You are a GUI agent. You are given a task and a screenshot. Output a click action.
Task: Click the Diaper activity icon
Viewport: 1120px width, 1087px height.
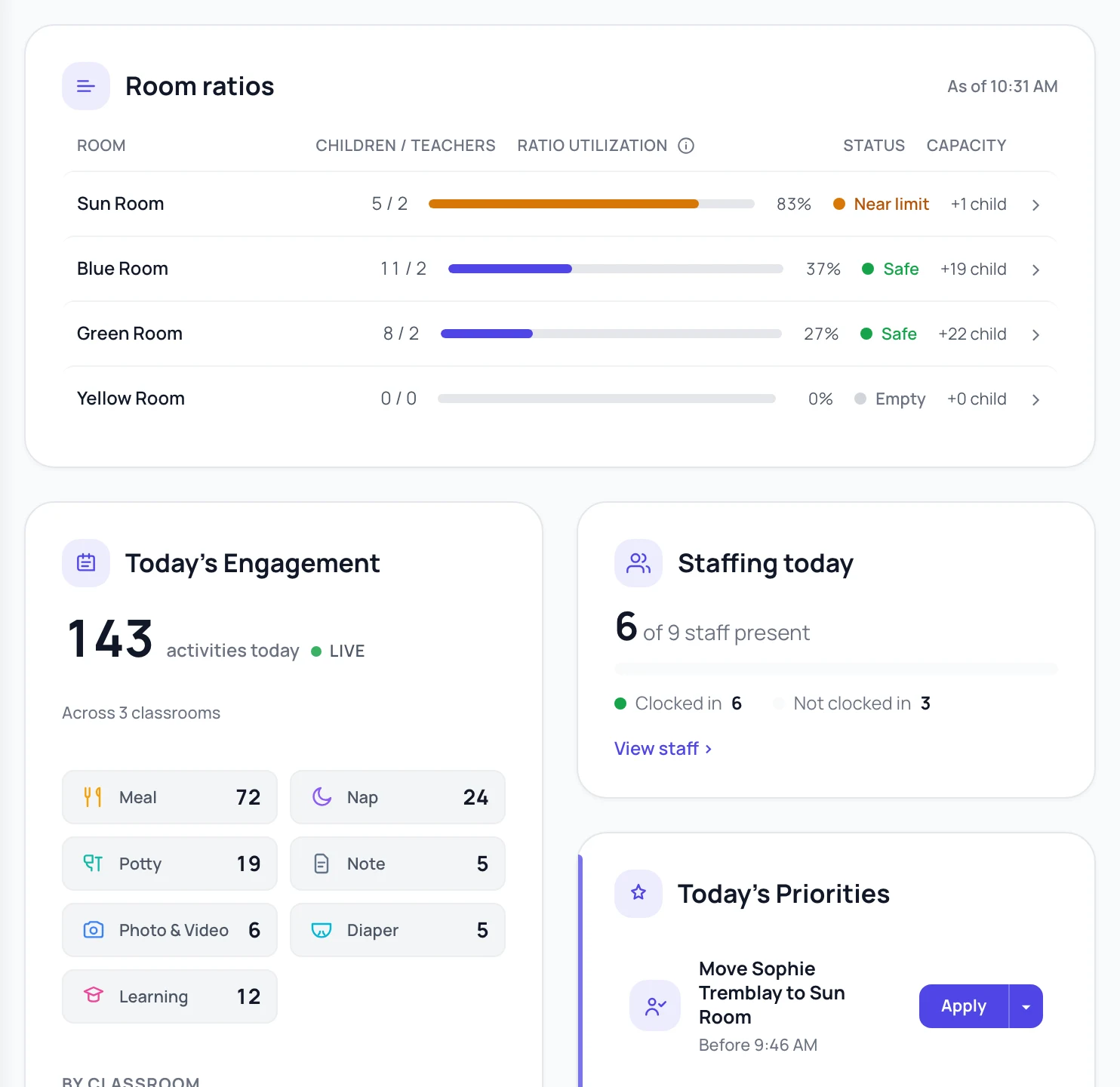coord(322,930)
